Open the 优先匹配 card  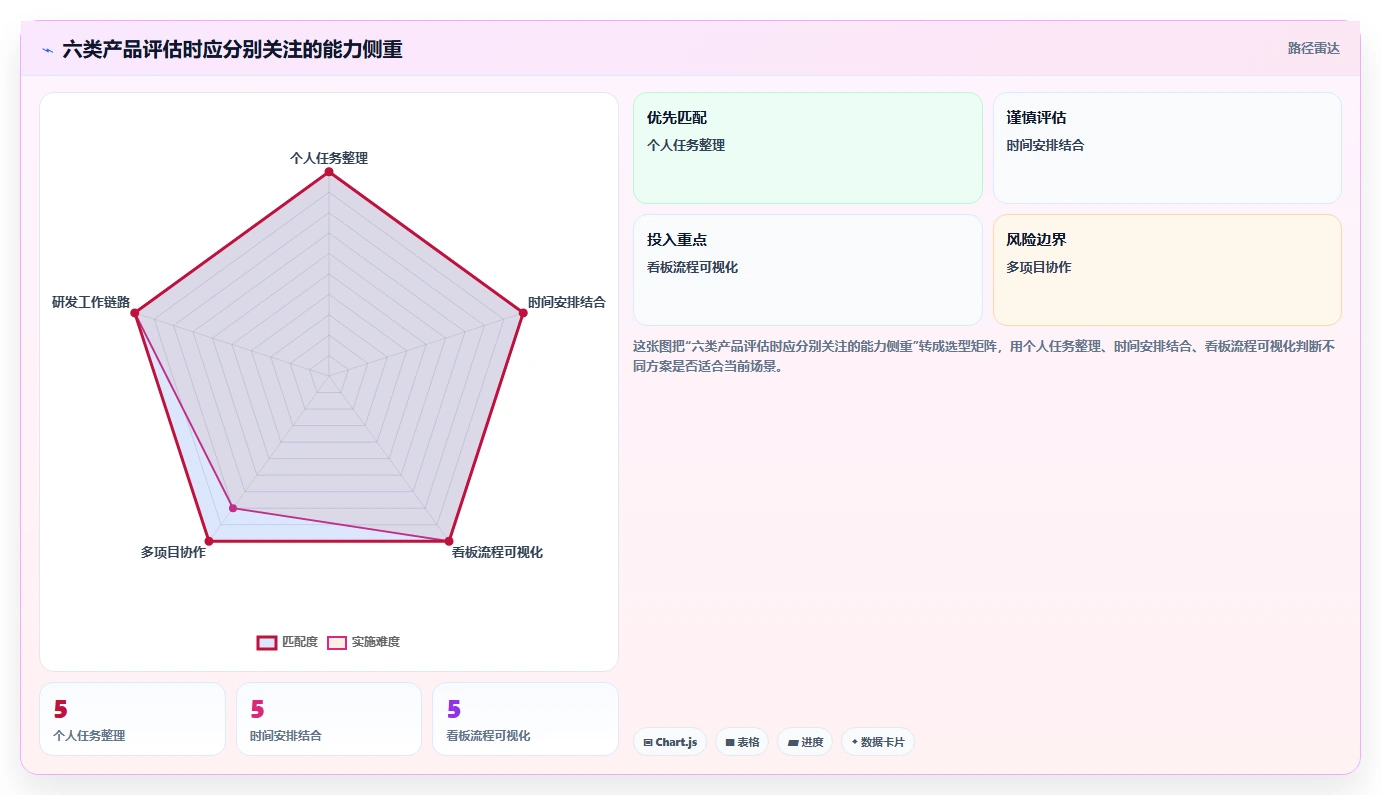(x=808, y=148)
